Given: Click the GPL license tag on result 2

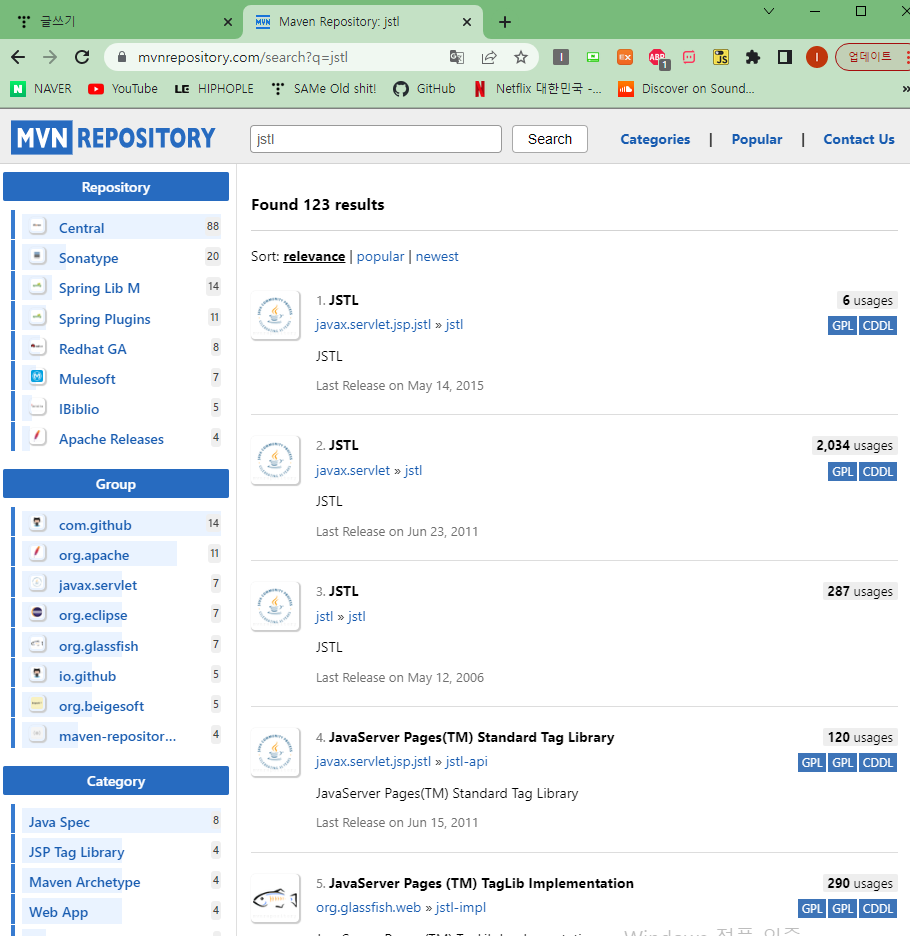Looking at the screenshot, I should 843,472.
